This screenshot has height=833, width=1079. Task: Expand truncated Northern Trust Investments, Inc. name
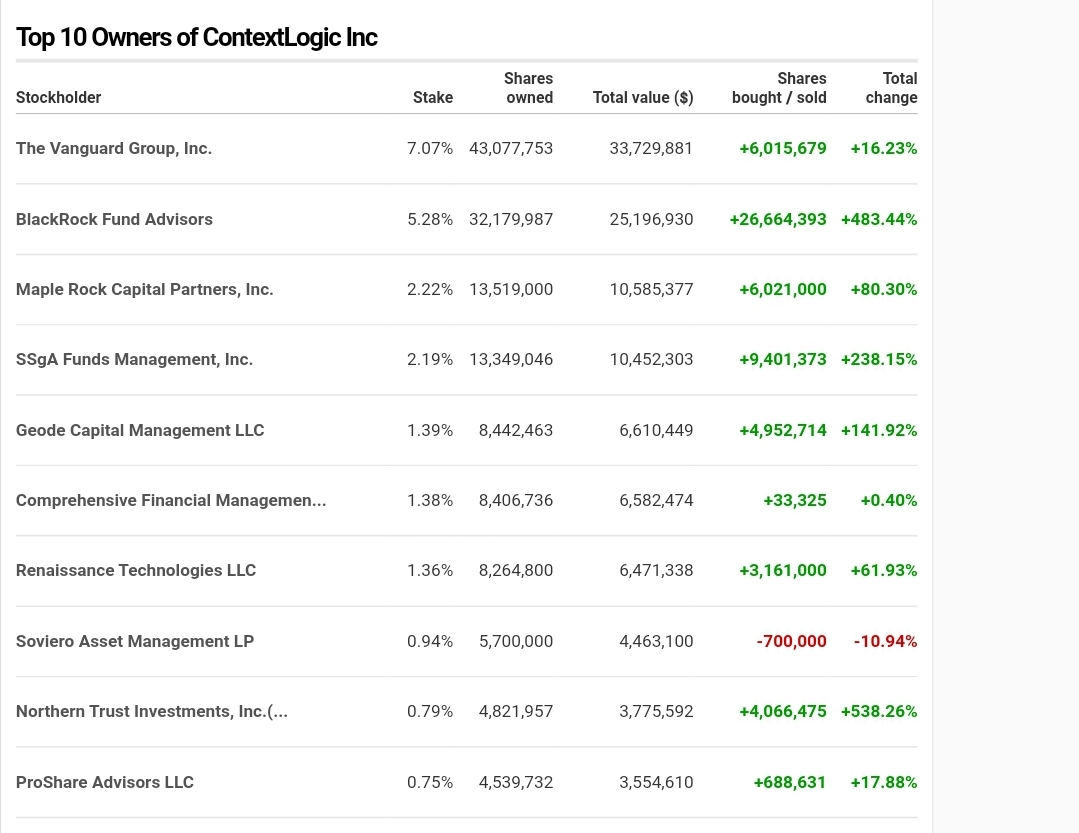(151, 711)
